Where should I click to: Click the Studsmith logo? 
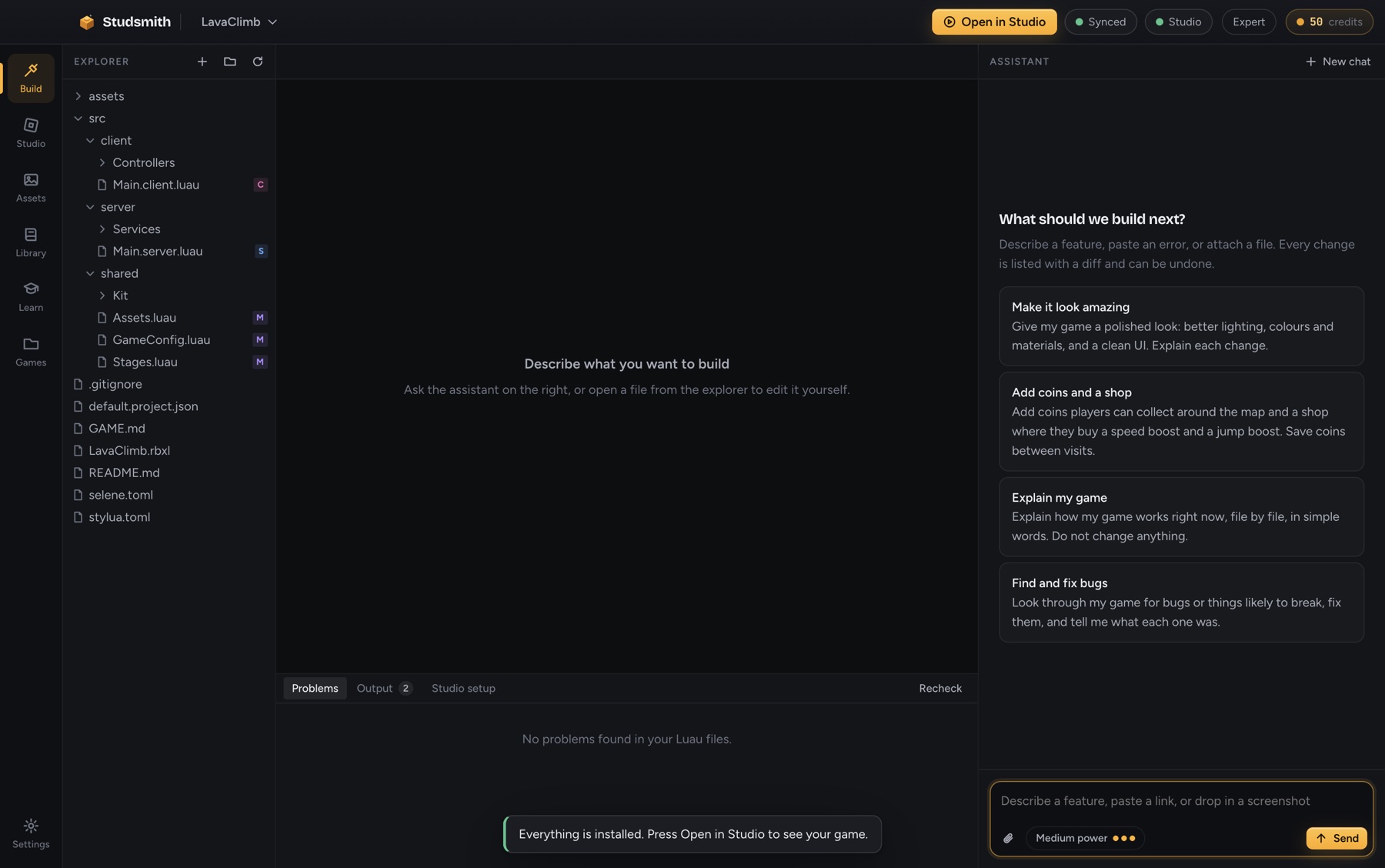click(x=125, y=22)
